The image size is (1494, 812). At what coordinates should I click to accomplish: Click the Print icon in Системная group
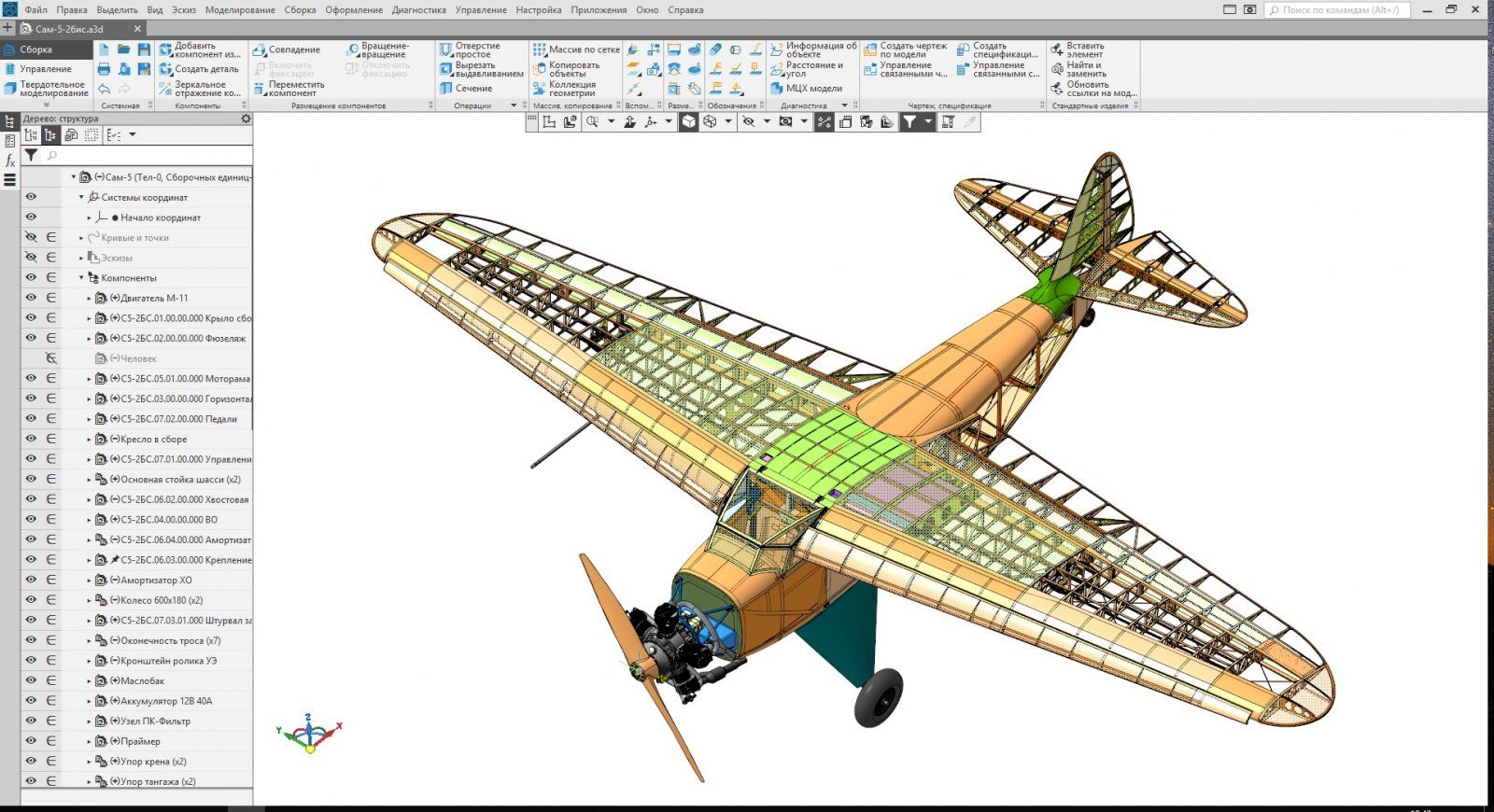click(104, 69)
